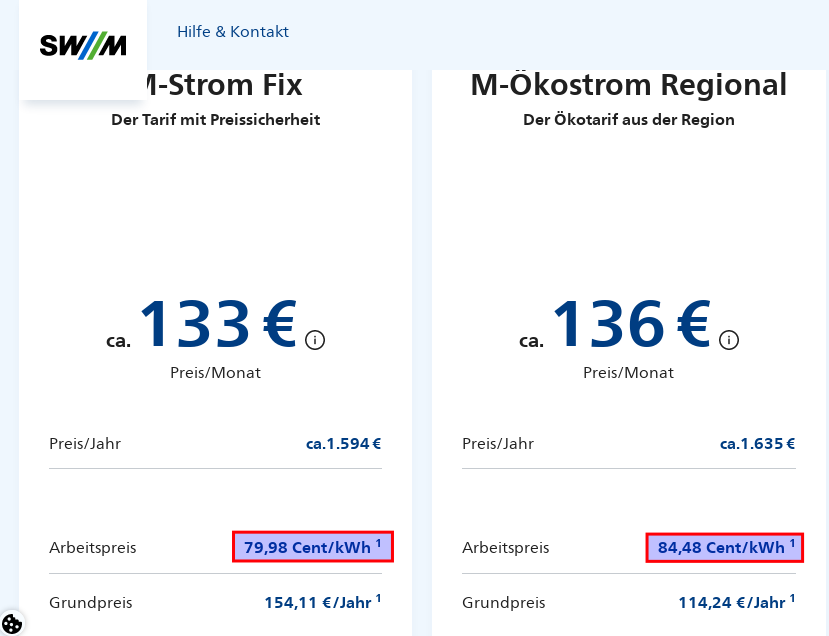Screen dimensions: 829x636
Task: Click the large 133 € monthly price
Action: point(215,325)
